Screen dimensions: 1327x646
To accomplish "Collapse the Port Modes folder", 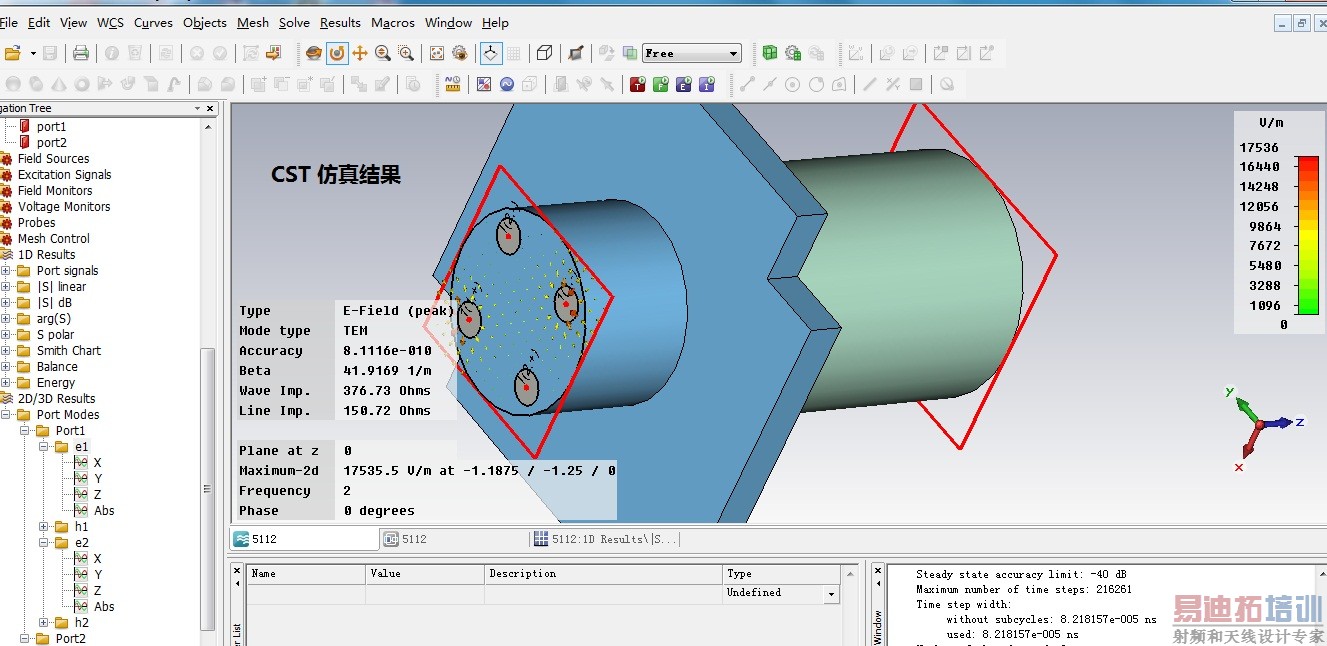I will click(6, 415).
